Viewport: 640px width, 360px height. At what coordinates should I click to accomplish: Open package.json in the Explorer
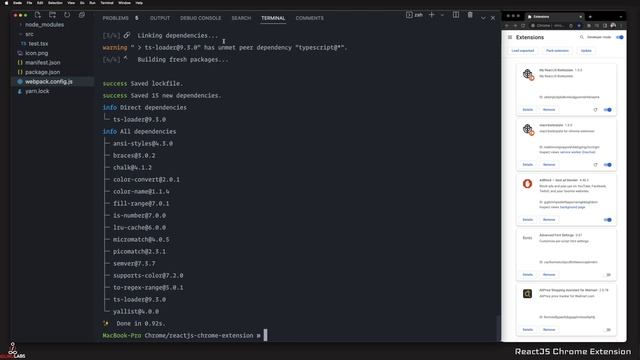[x=42, y=72]
